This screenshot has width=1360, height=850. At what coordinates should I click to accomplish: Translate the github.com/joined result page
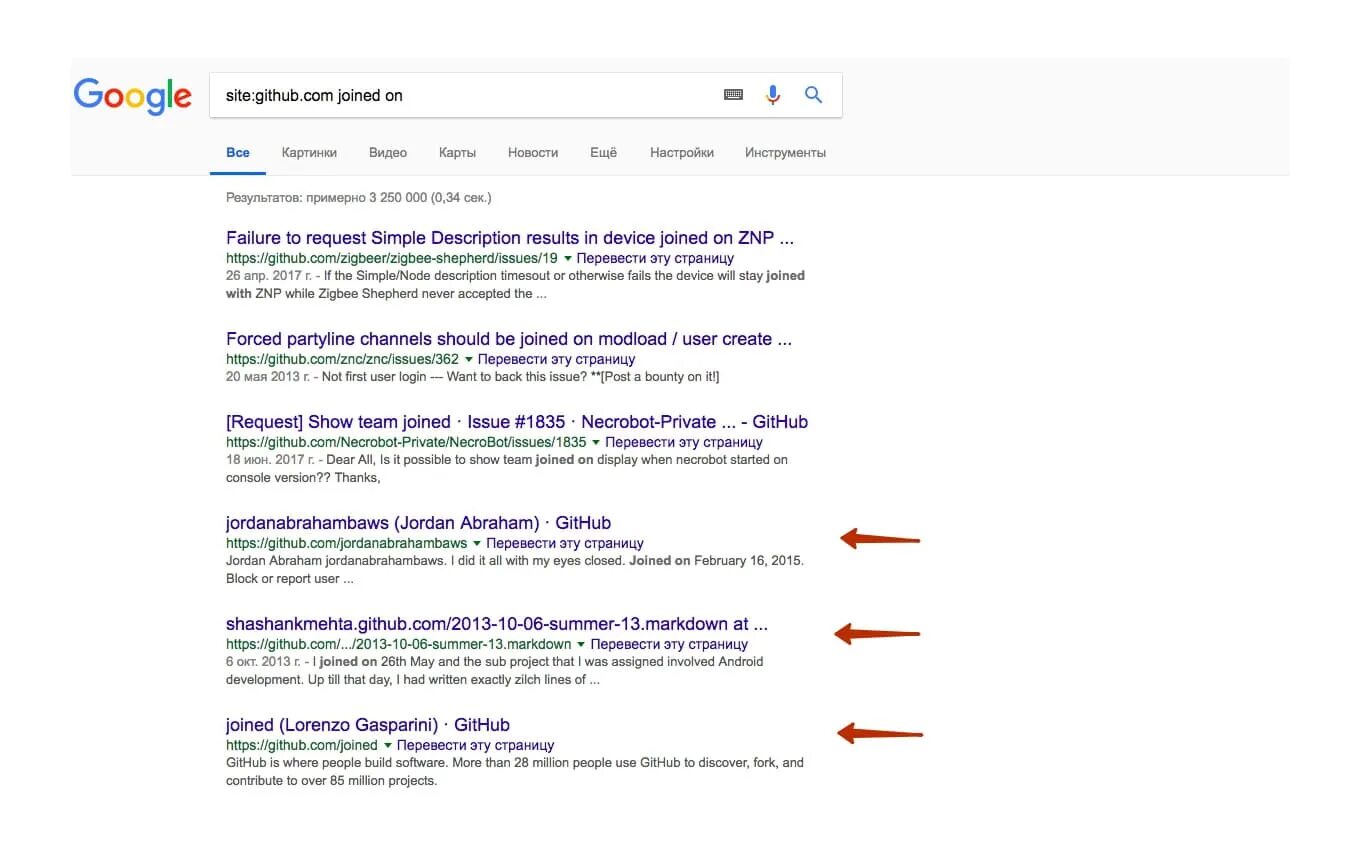click(x=475, y=745)
